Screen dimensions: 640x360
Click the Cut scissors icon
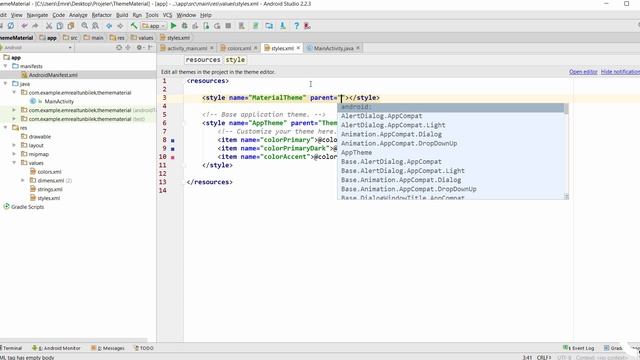[x=49, y=26]
